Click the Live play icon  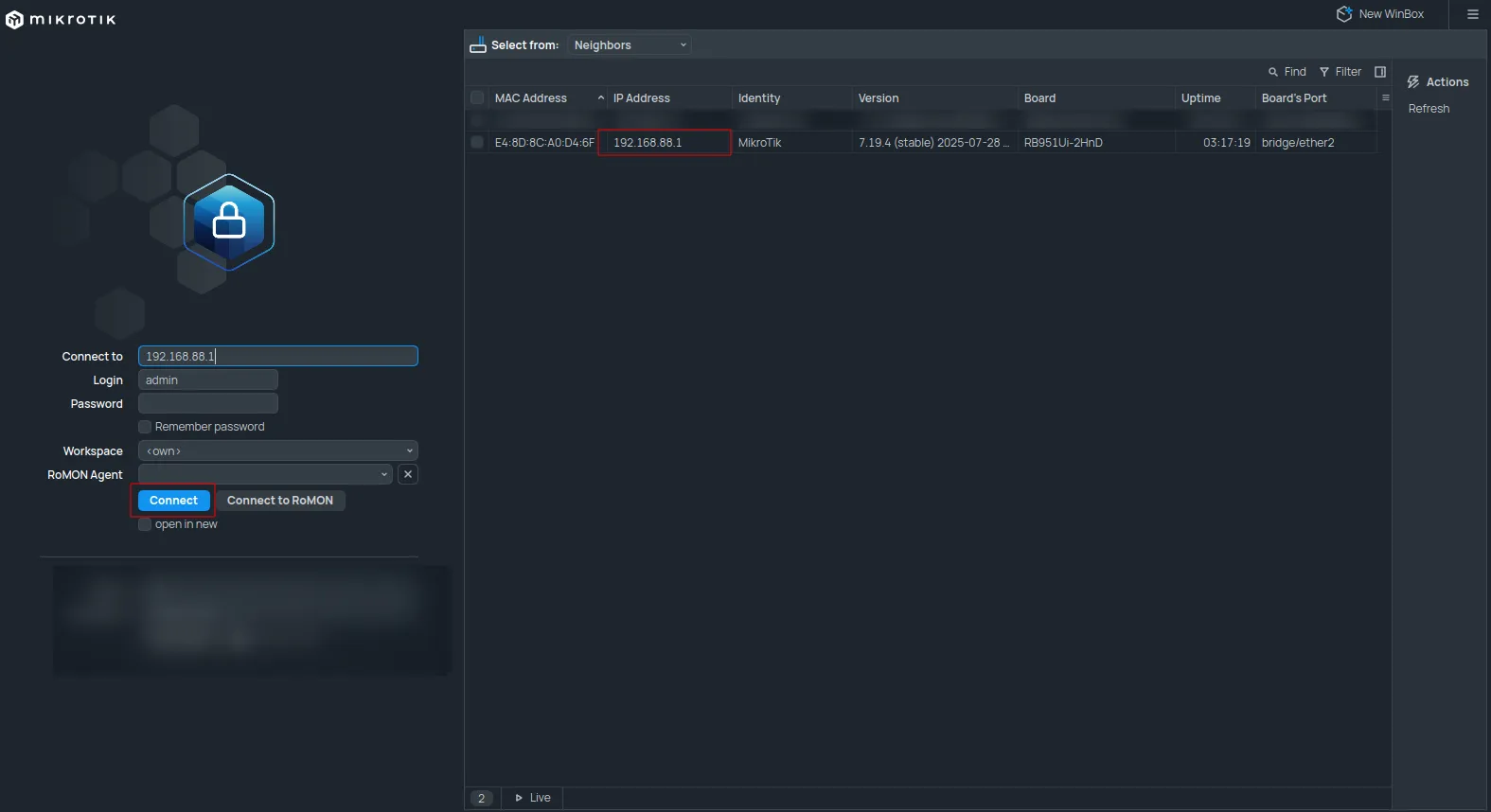519,798
